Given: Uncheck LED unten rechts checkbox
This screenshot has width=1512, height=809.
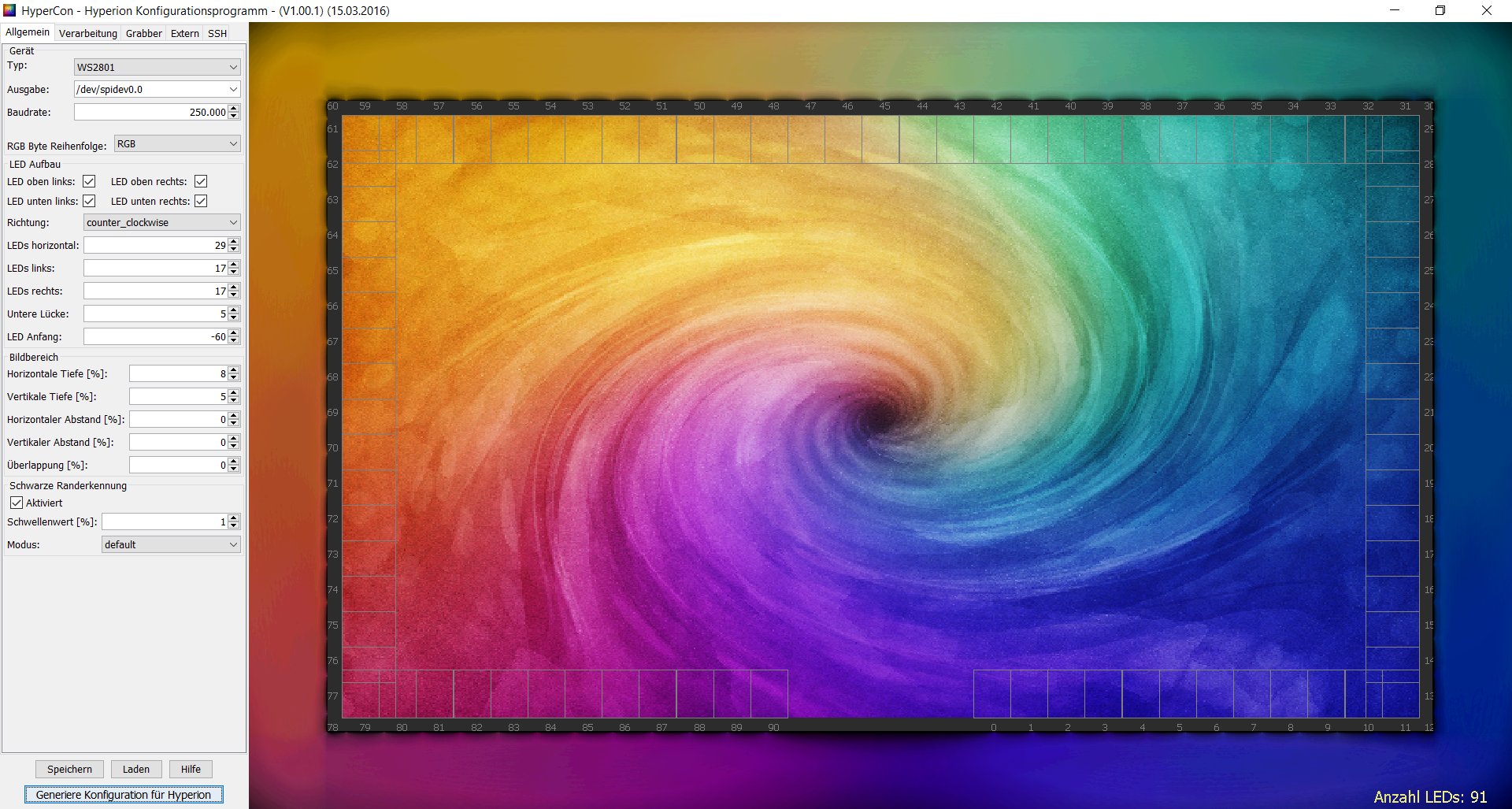Looking at the screenshot, I should click(x=201, y=202).
